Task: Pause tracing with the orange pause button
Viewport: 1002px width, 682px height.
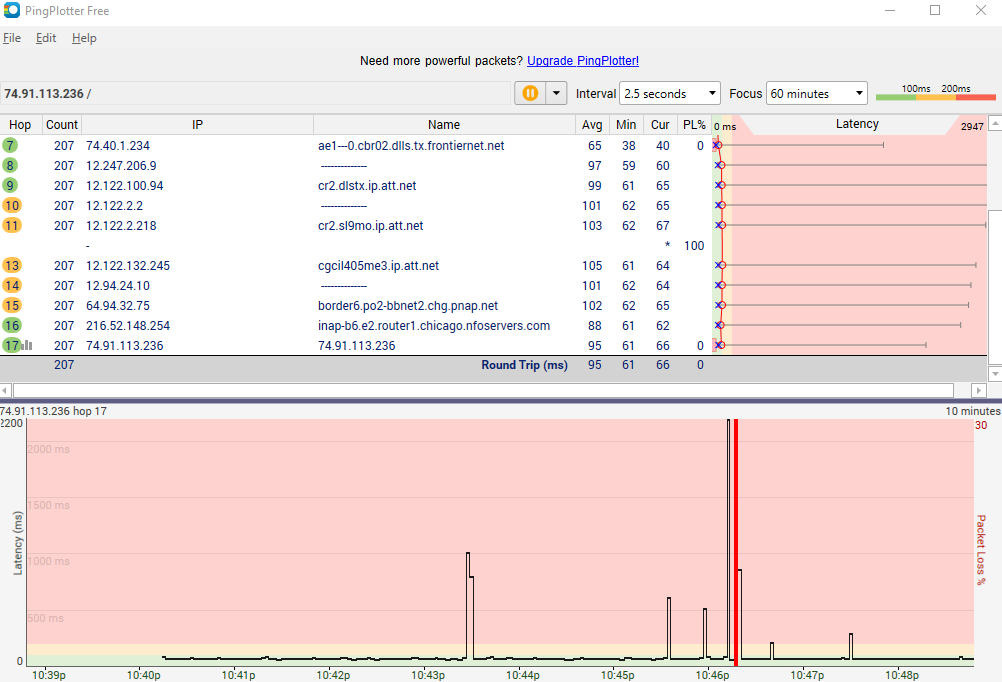Action: 530,93
